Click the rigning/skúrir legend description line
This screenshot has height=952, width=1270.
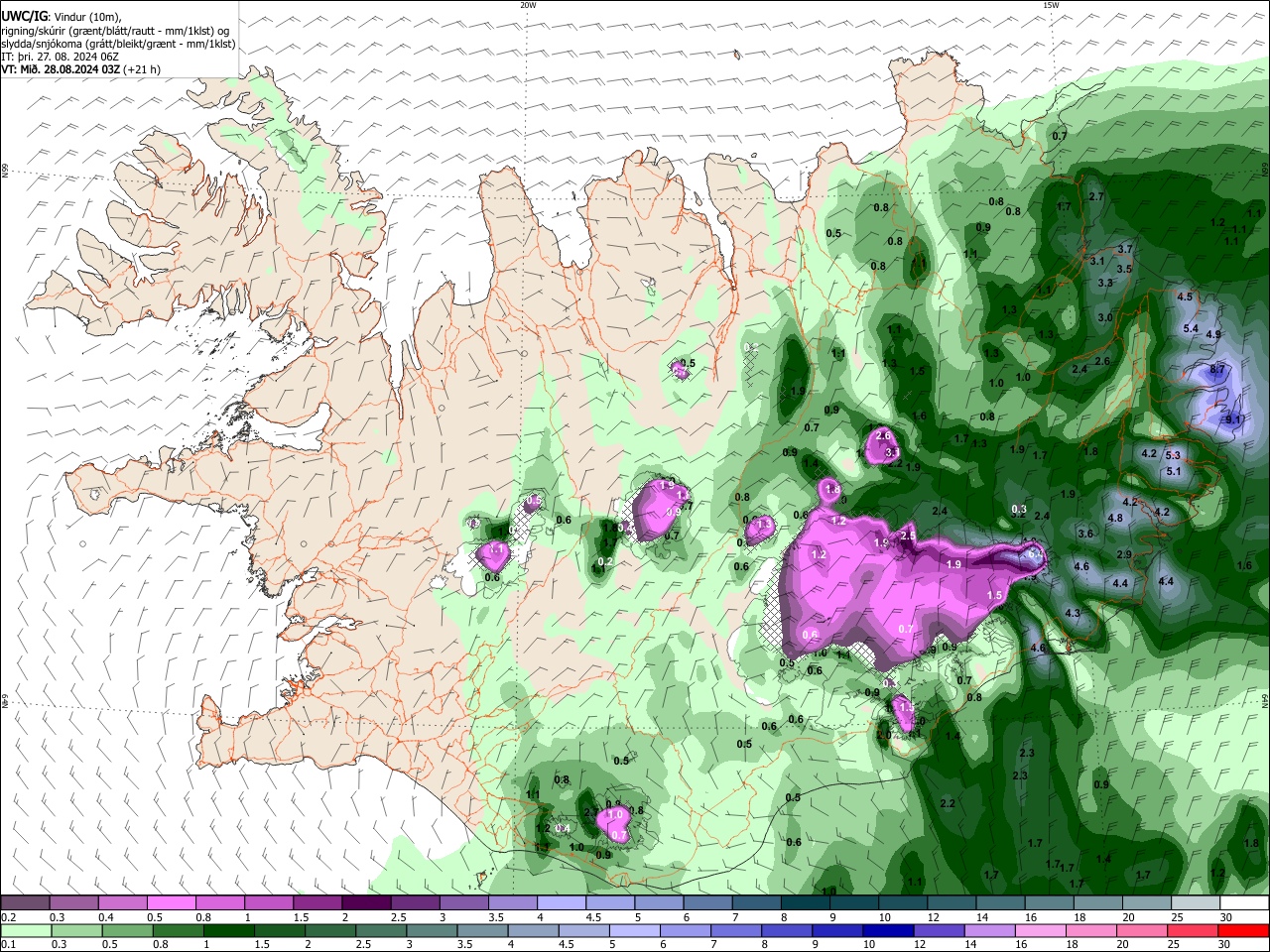(115, 31)
